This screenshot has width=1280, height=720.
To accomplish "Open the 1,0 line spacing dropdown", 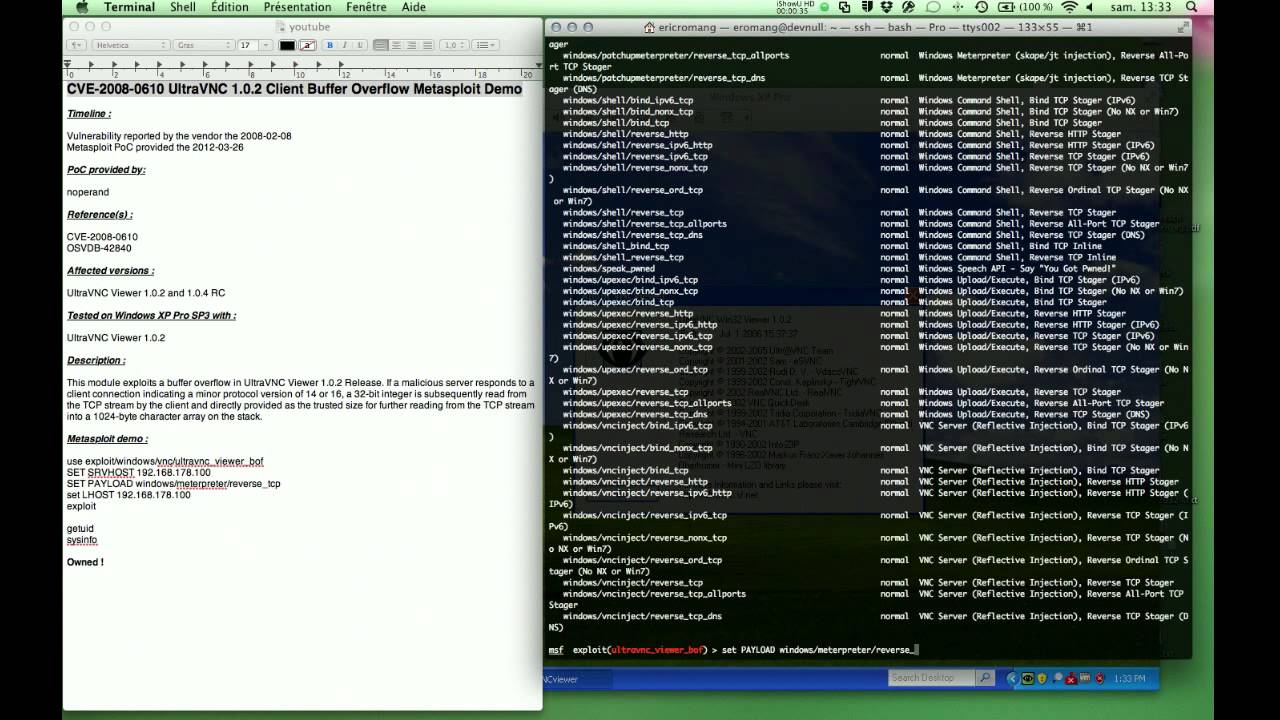I will pyautogui.click(x=454, y=45).
